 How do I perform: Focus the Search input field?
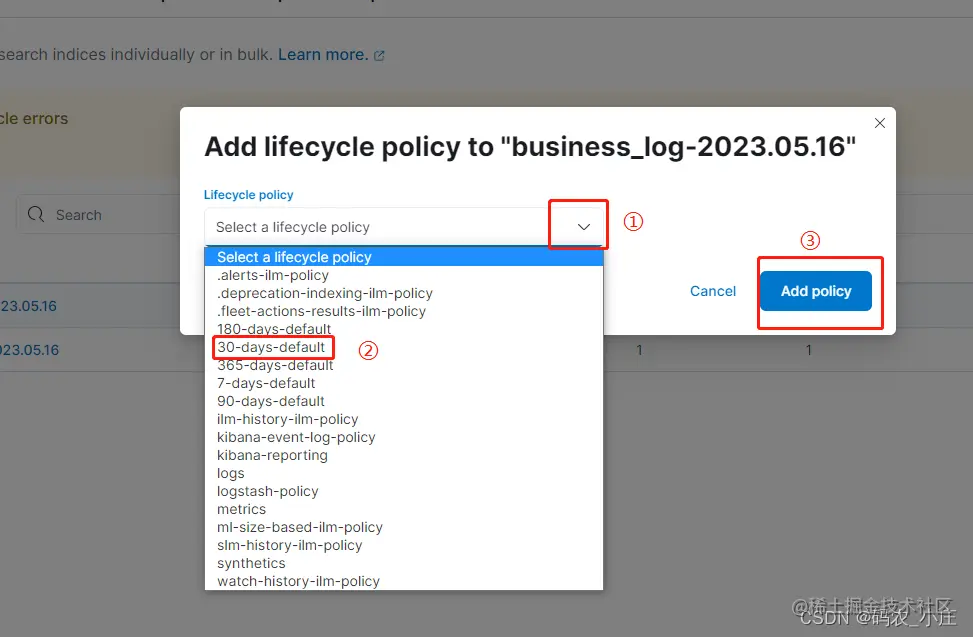click(x=99, y=215)
